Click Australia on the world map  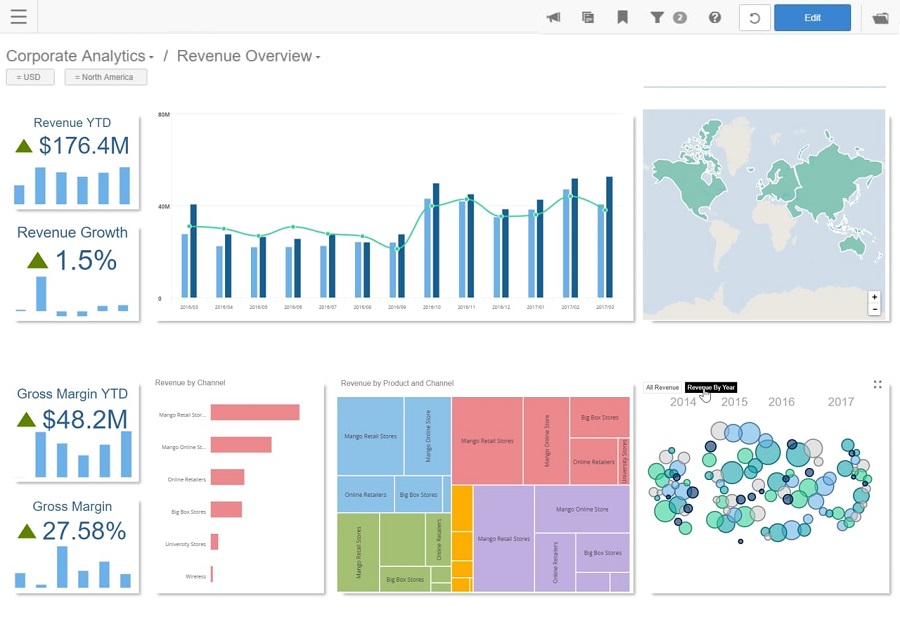pyautogui.click(x=852, y=245)
